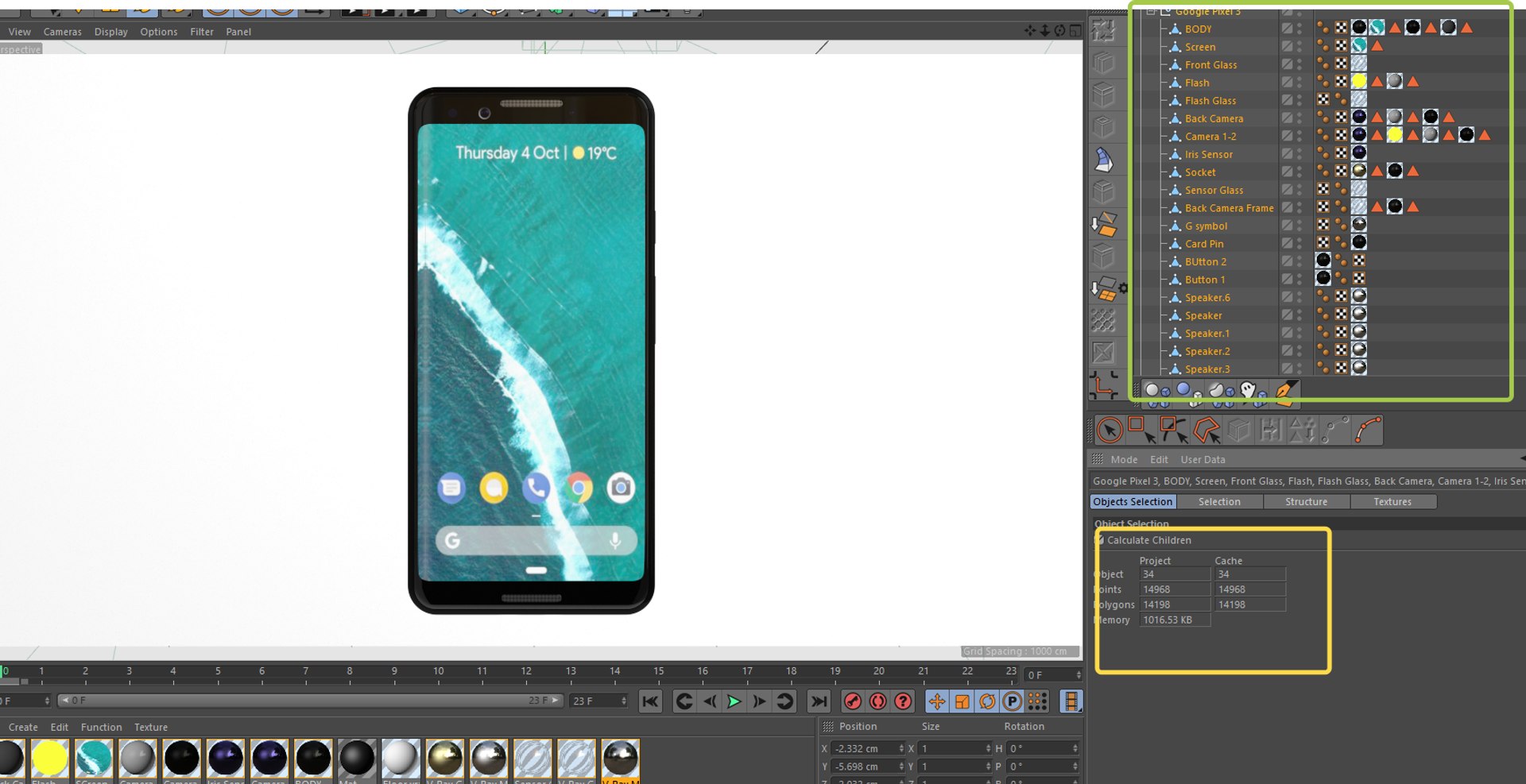Toggle Point Level Animation recording
The height and width of the screenshot is (784, 1526).
pos(1037,701)
